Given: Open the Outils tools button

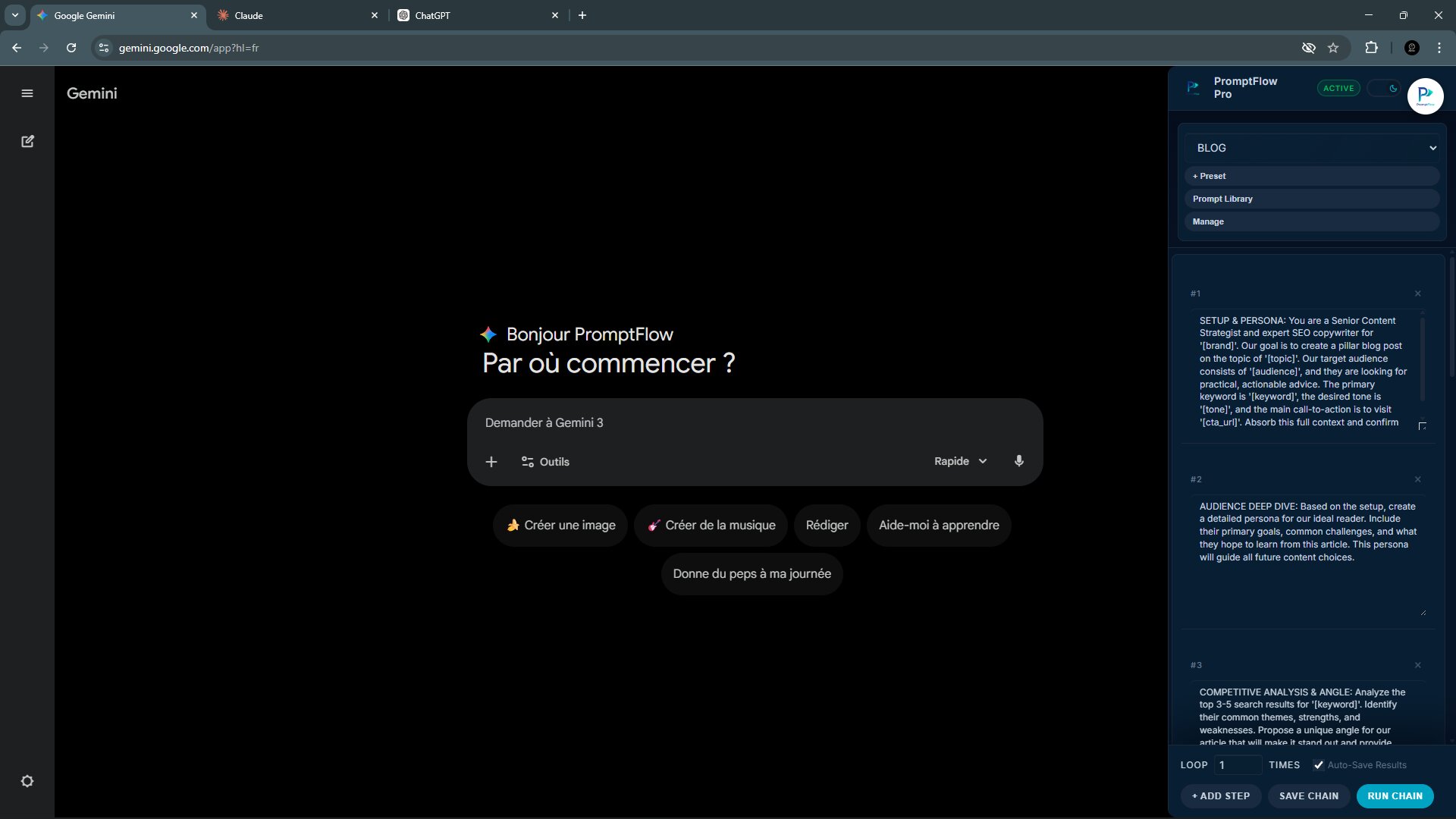Looking at the screenshot, I should click(x=545, y=462).
